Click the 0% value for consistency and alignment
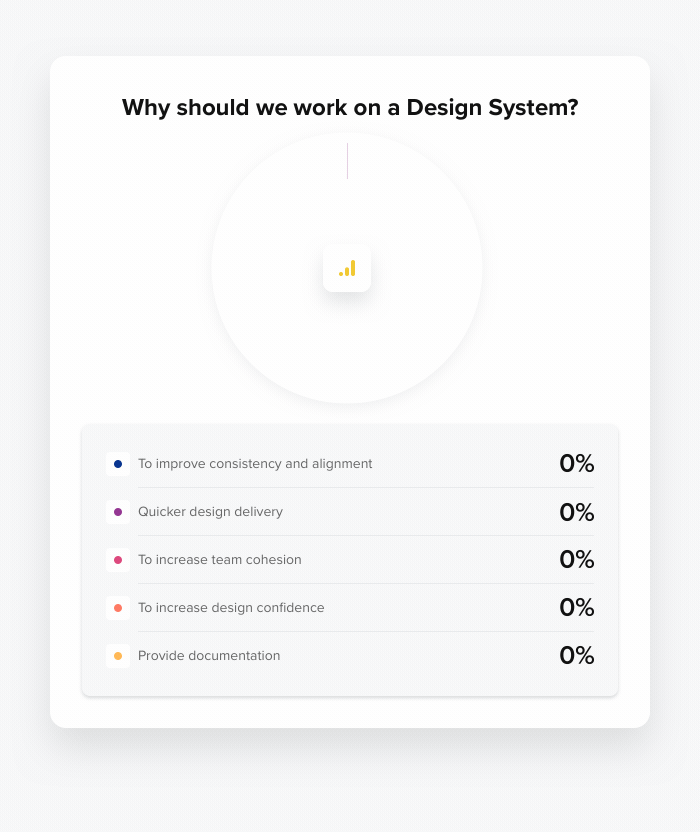This screenshot has width=700, height=832. [576, 463]
